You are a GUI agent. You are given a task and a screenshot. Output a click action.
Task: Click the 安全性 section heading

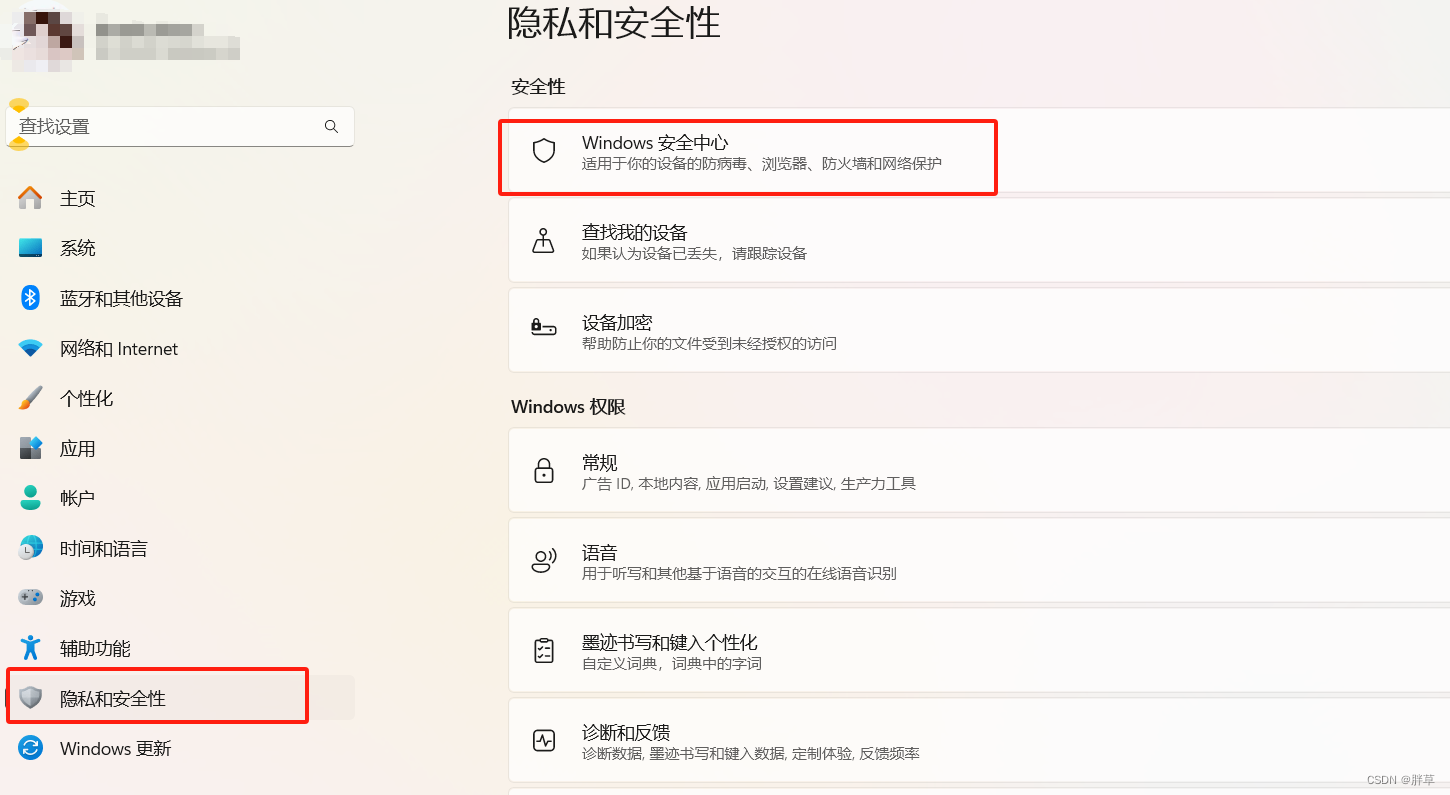[x=538, y=87]
